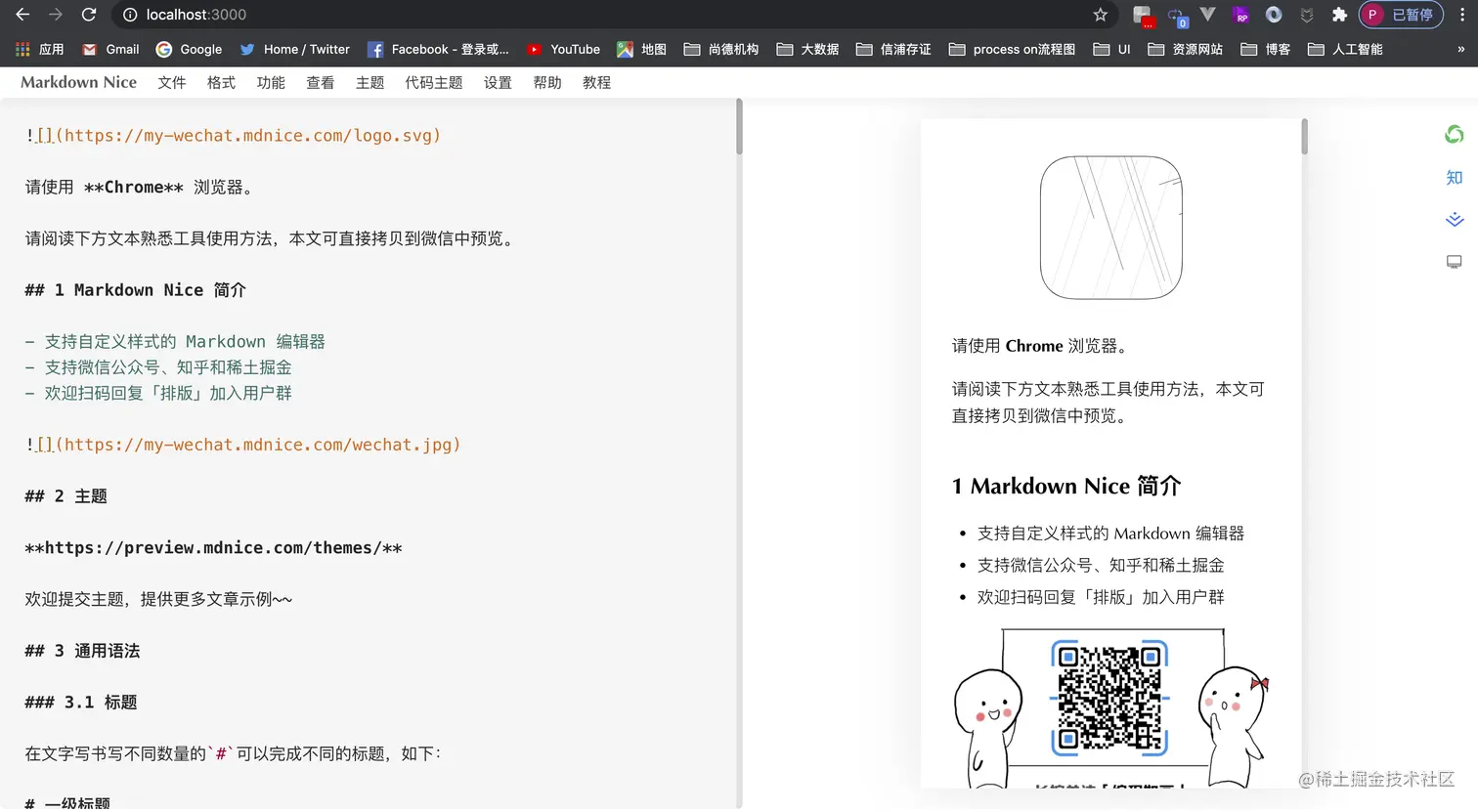Click the '## 2 主题' heading in editor
The height and width of the screenshot is (812, 1478).
(65, 496)
